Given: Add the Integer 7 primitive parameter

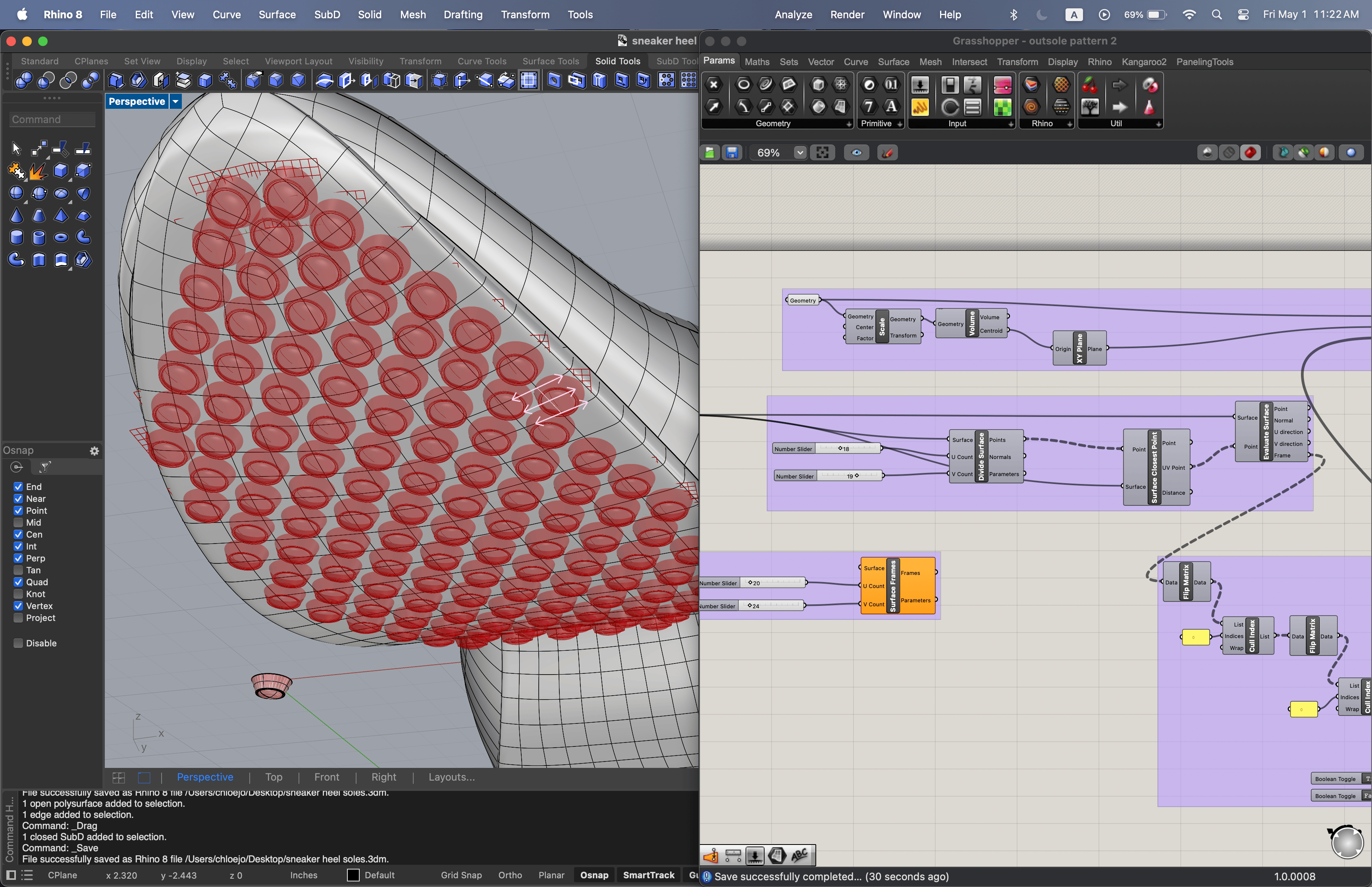Looking at the screenshot, I should (869, 107).
